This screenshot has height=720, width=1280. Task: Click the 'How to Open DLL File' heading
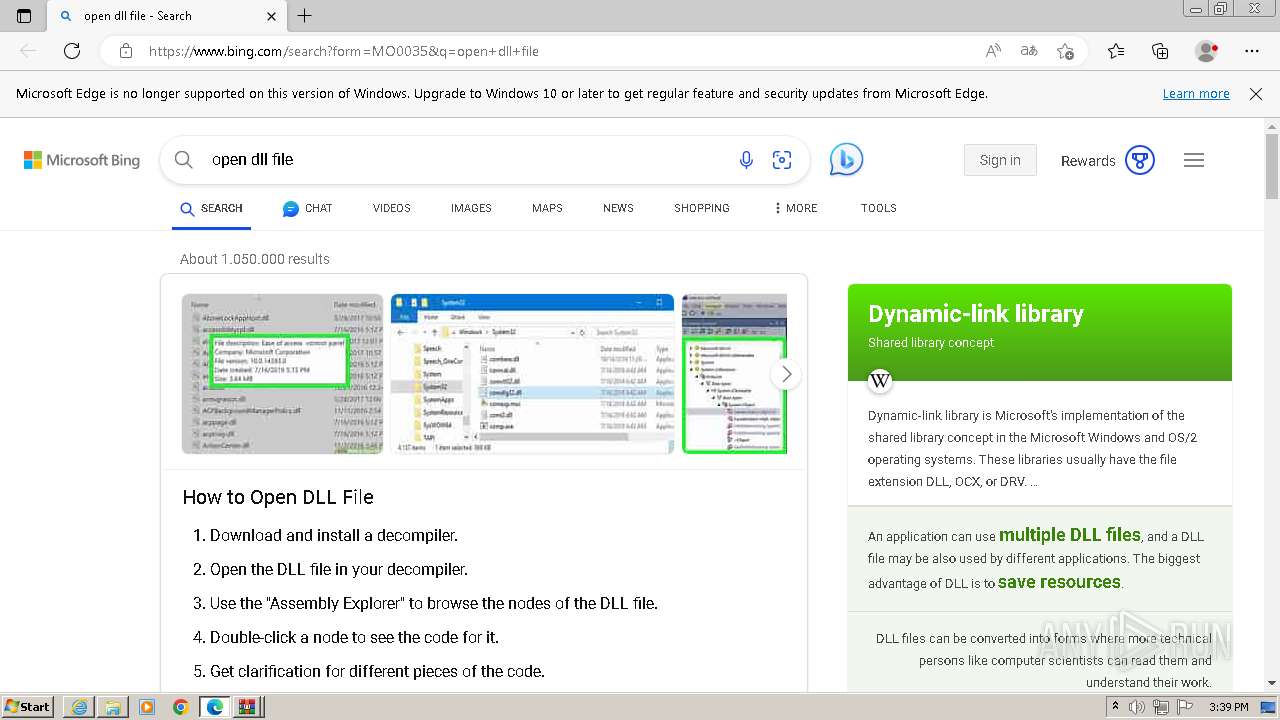pos(278,497)
